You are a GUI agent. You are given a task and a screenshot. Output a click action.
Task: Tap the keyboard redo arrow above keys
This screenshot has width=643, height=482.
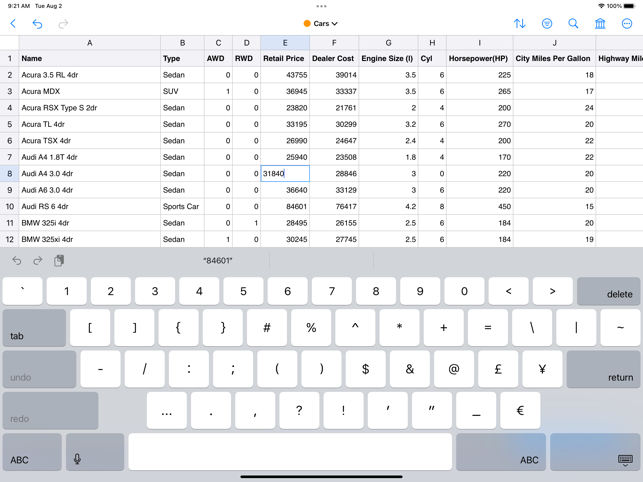(x=38, y=260)
